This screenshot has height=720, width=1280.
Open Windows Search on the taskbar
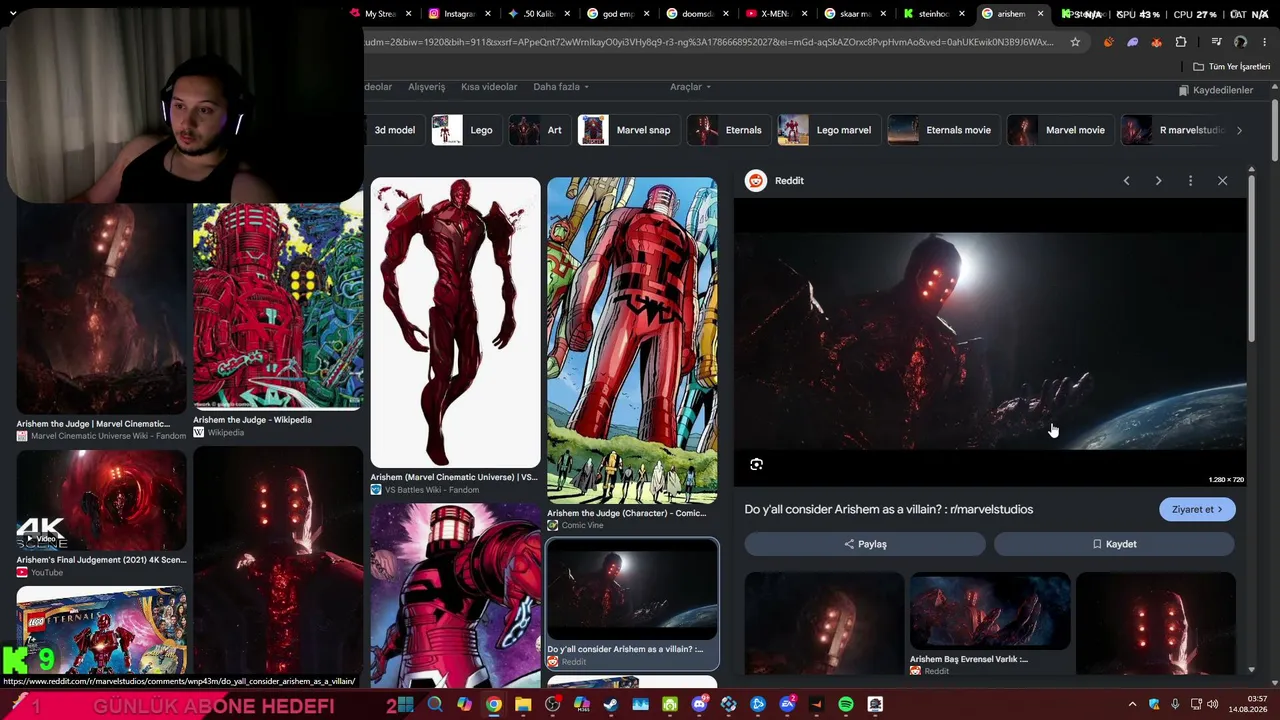[435, 705]
